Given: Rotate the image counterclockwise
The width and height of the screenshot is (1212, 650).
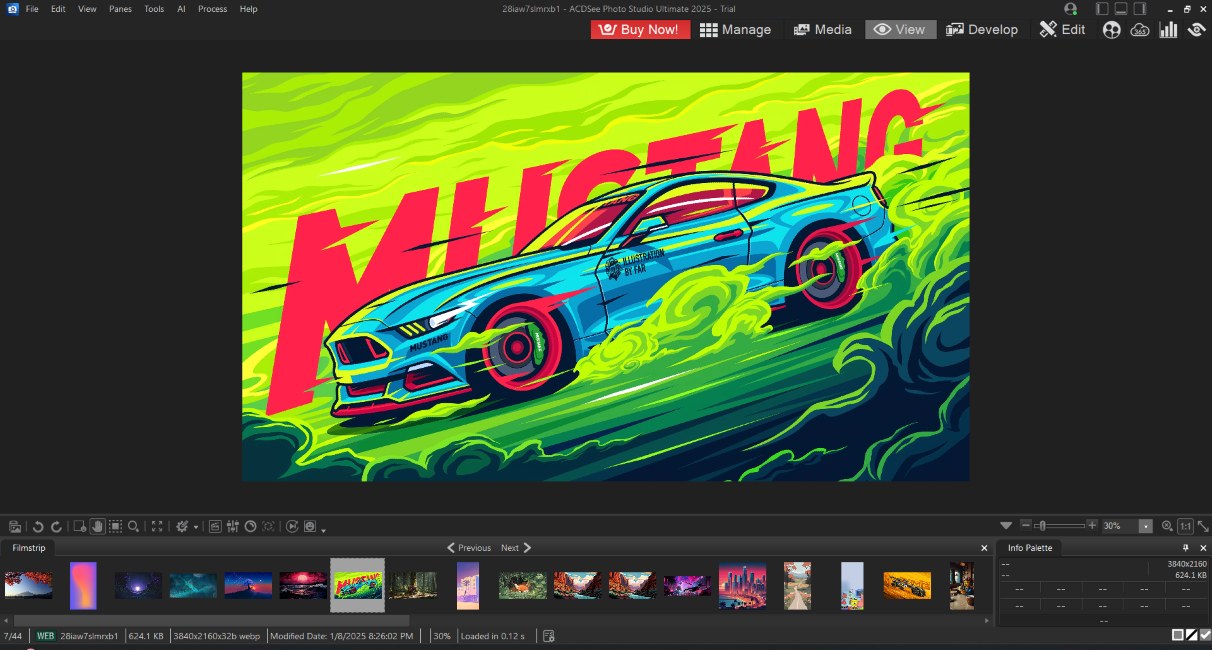Looking at the screenshot, I should (38, 527).
